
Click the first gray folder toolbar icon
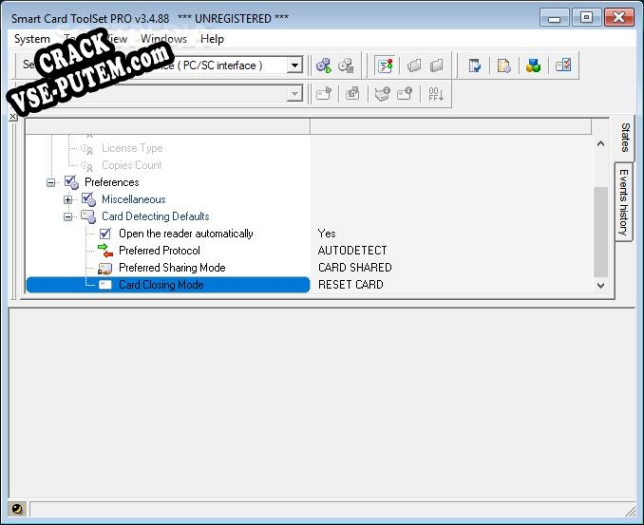point(414,65)
